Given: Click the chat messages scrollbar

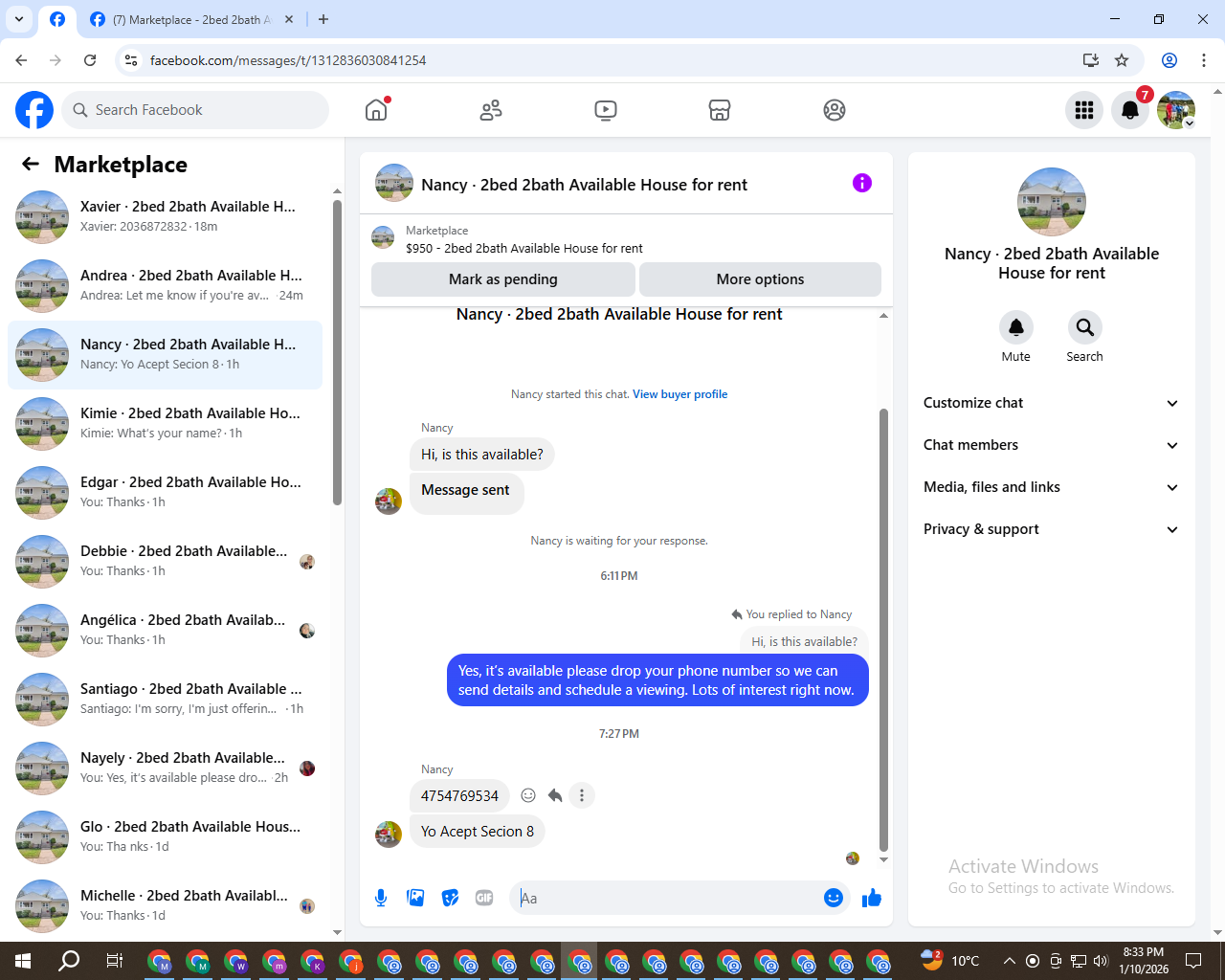Looking at the screenshot, I should click(x=883, y=630).
